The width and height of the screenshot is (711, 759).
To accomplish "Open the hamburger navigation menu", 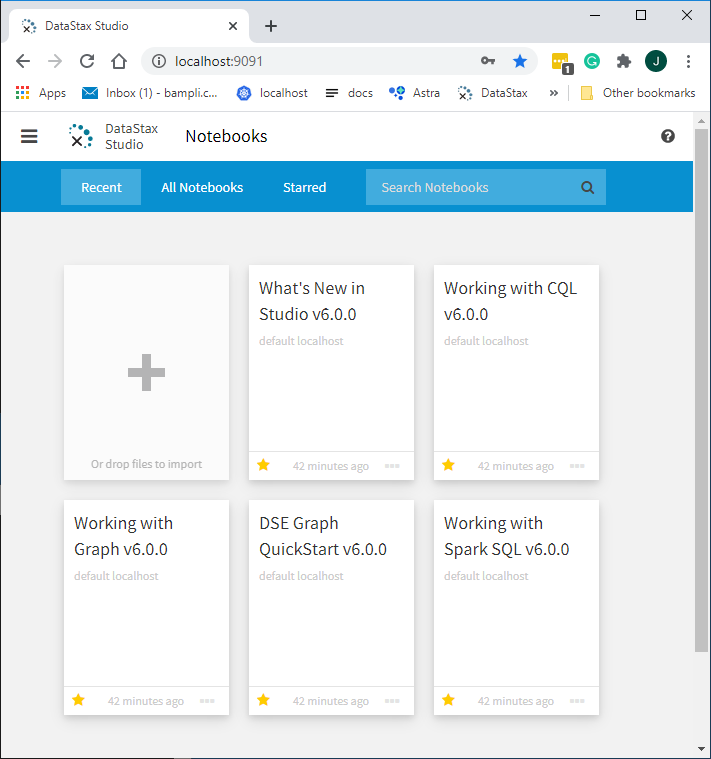I will point(29,136).
